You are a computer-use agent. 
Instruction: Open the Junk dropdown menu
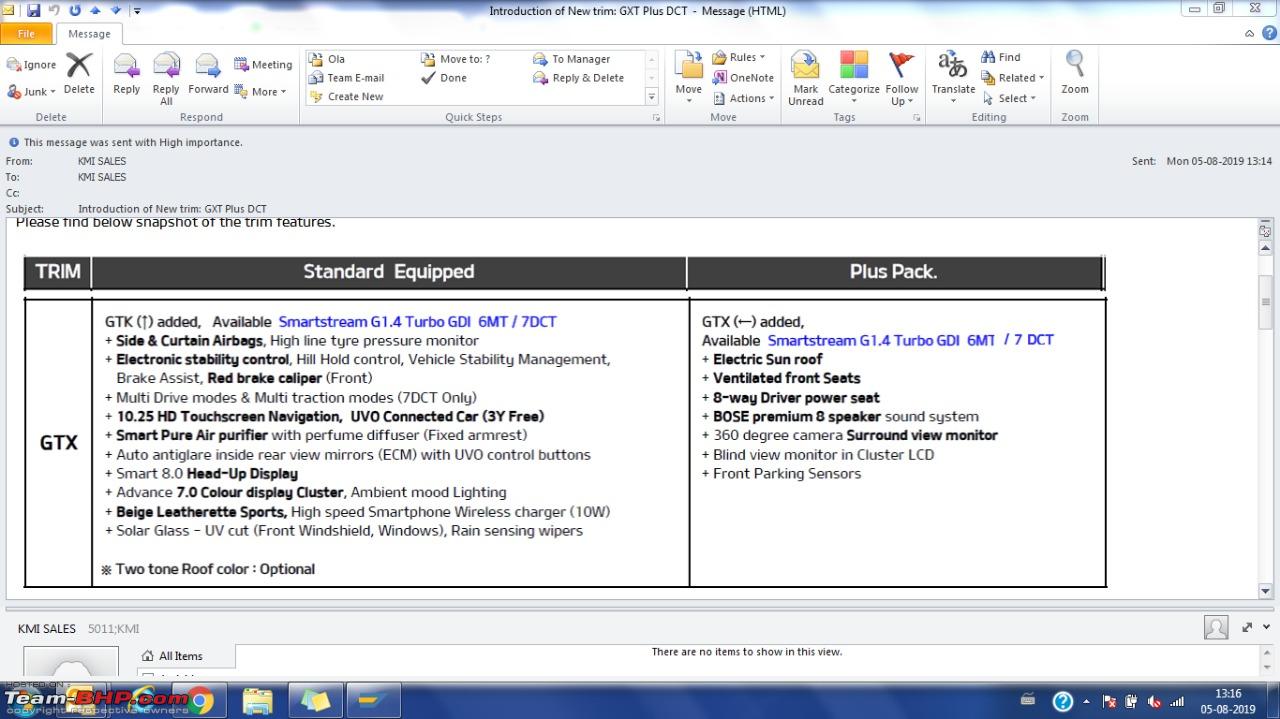click(x=32, y=91)
